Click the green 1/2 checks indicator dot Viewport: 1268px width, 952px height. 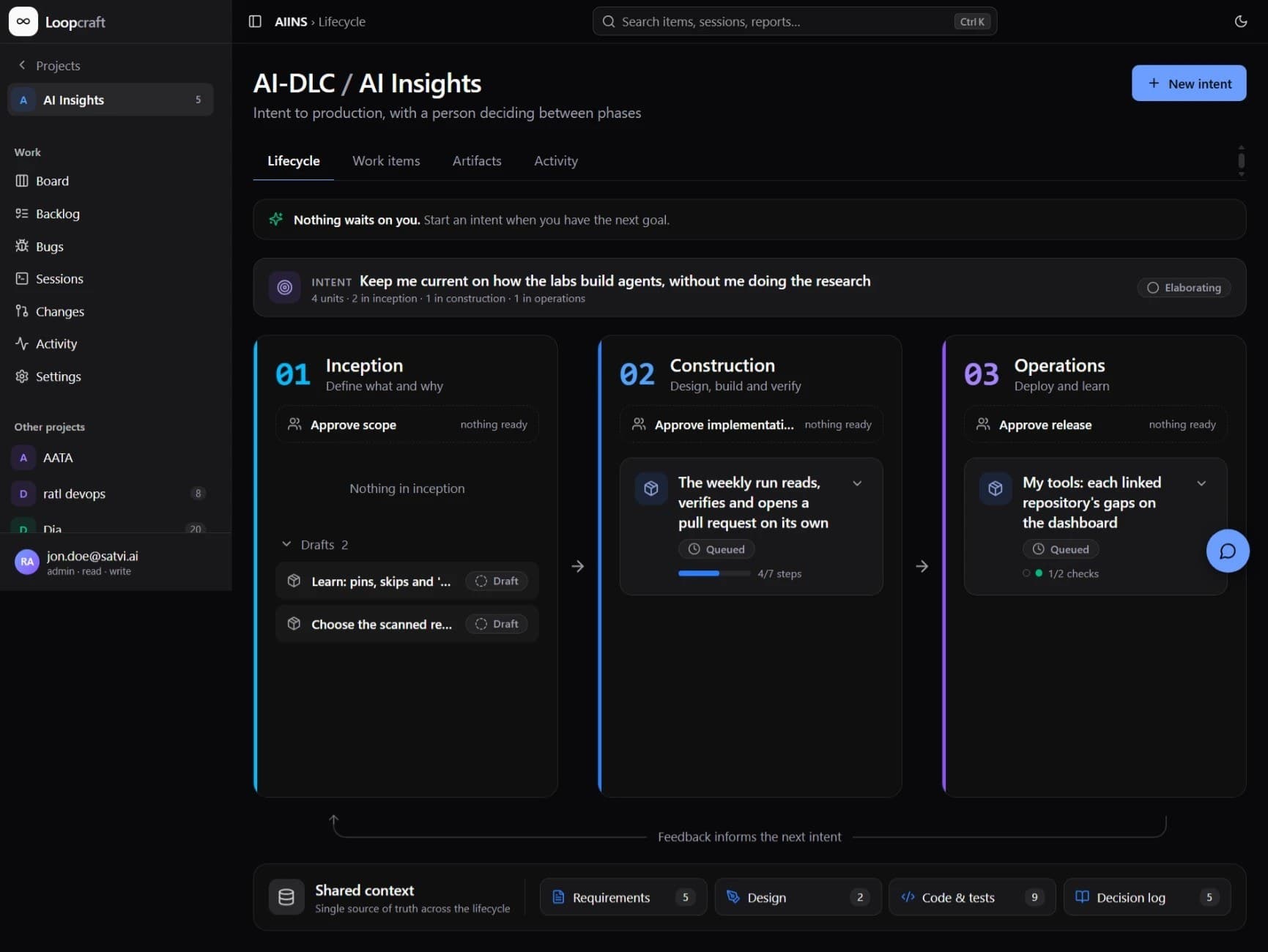(x=1039, y=573)
